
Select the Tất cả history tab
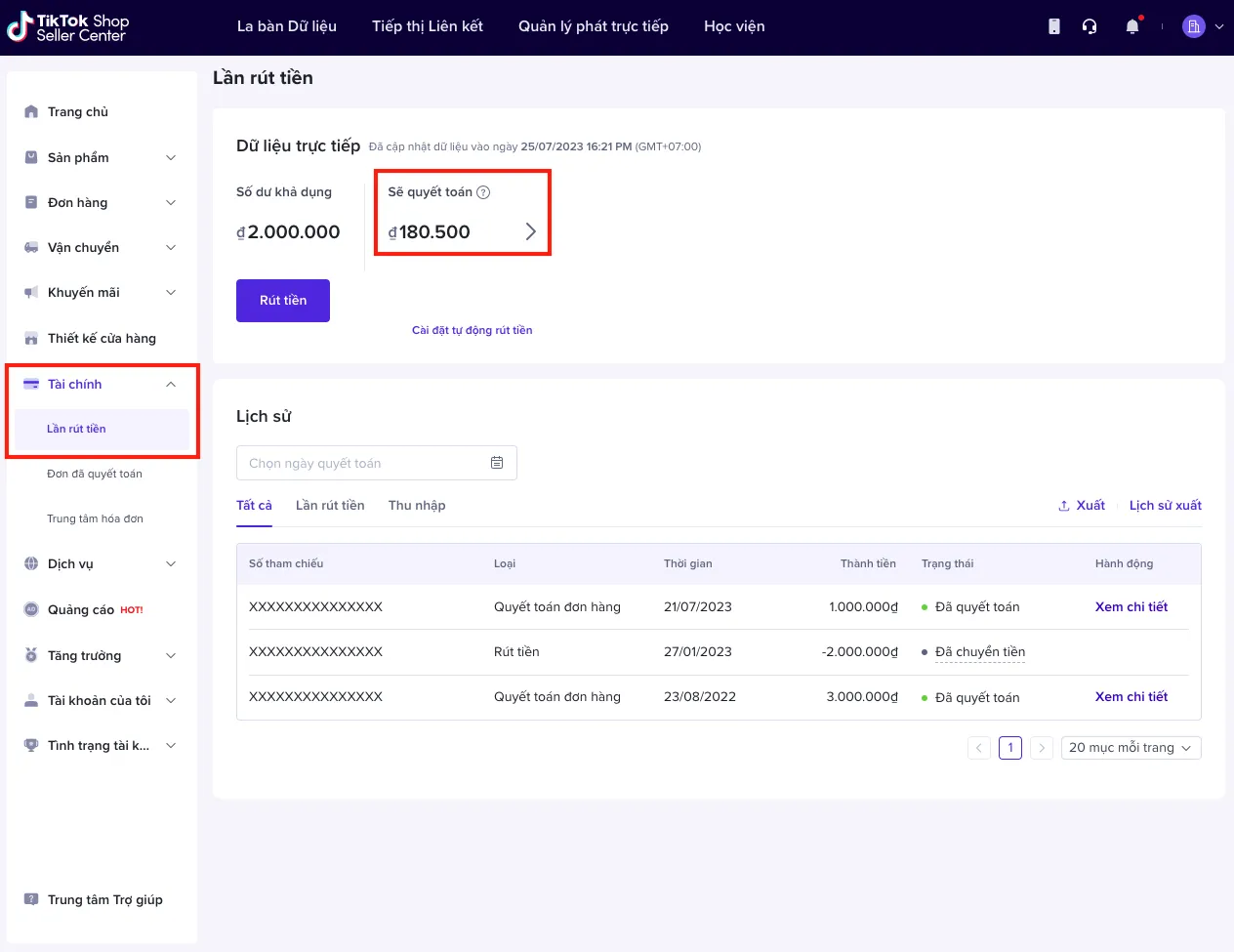tap(254, 506)
